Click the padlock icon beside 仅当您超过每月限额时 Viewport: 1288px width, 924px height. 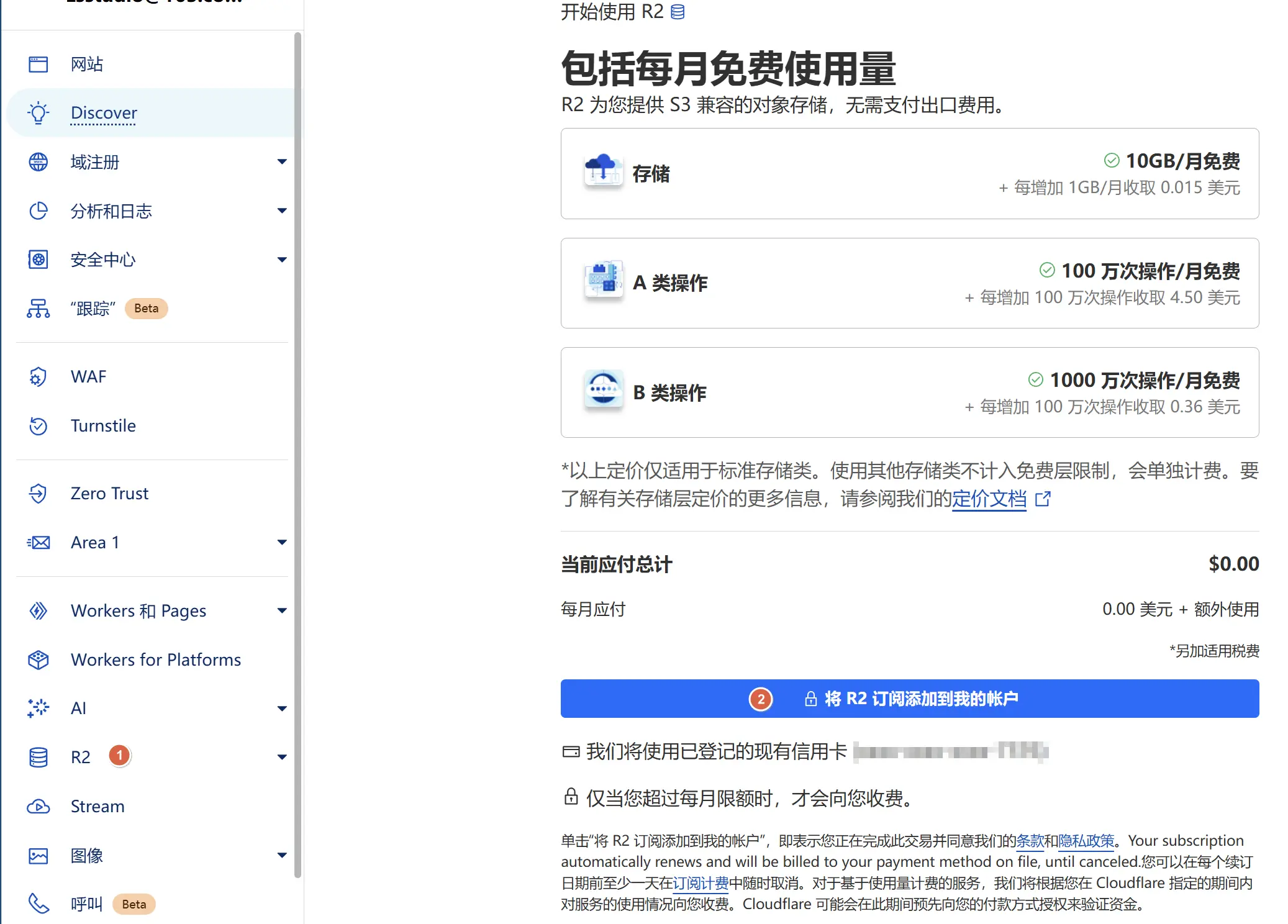tap(571, 797)
